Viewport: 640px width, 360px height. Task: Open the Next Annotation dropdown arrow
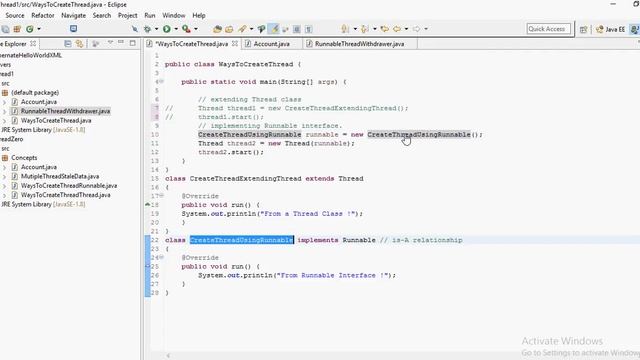355,29
